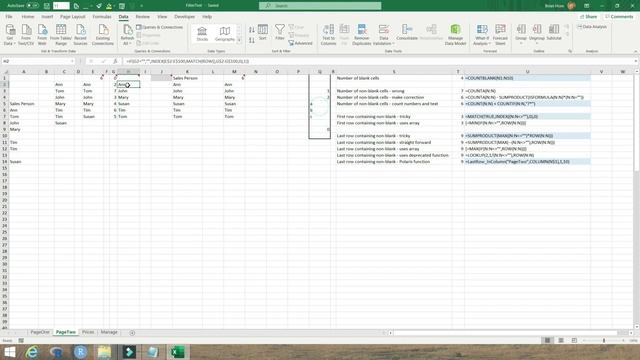Collapse the ribbon
640x360 pixels.
(x=635, y=51)
